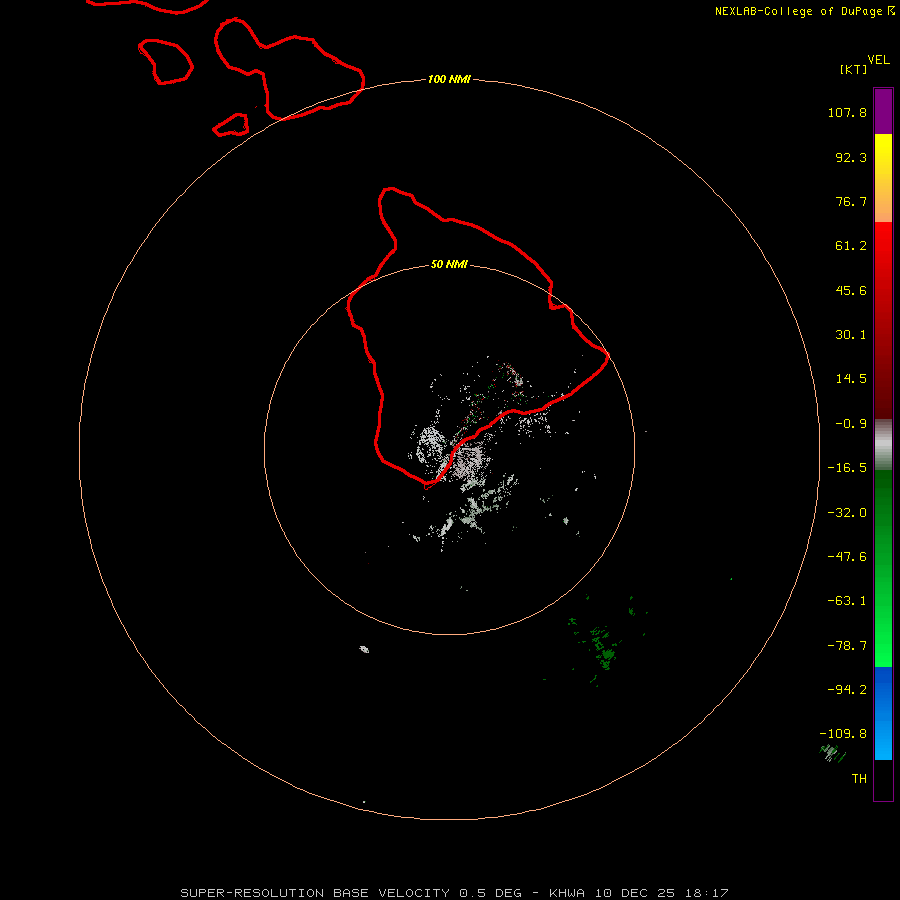Pick the black TH segment of velocity scale

tap(883, 779)
